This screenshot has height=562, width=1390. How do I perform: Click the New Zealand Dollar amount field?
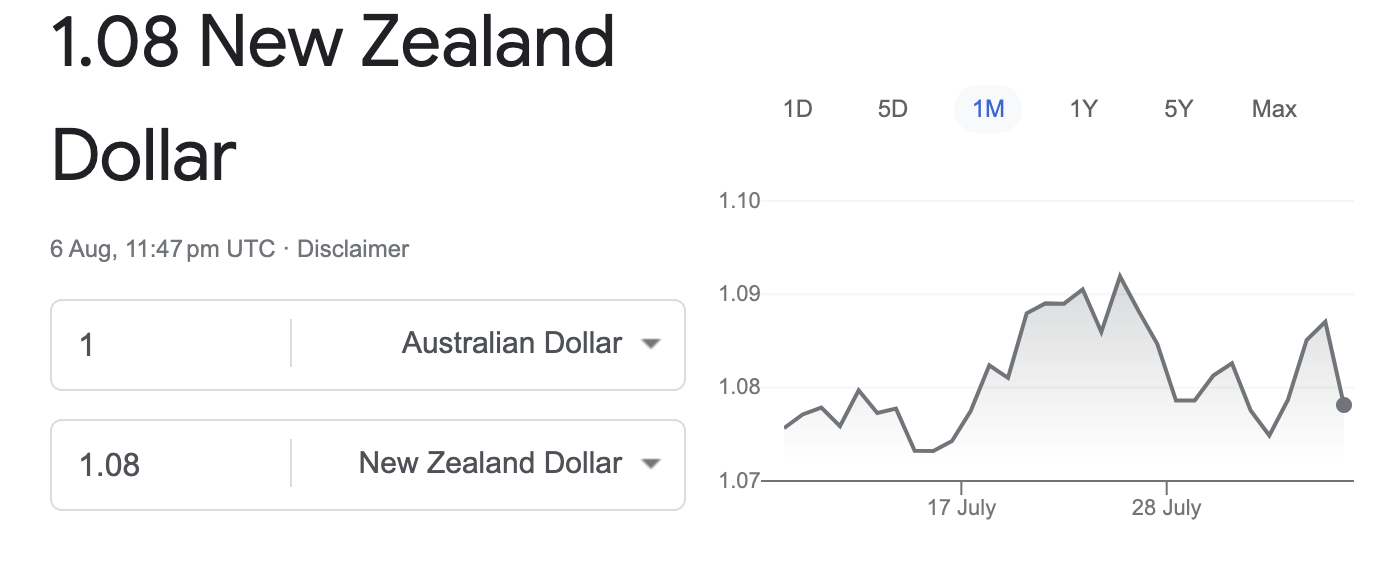pos(171,464)
